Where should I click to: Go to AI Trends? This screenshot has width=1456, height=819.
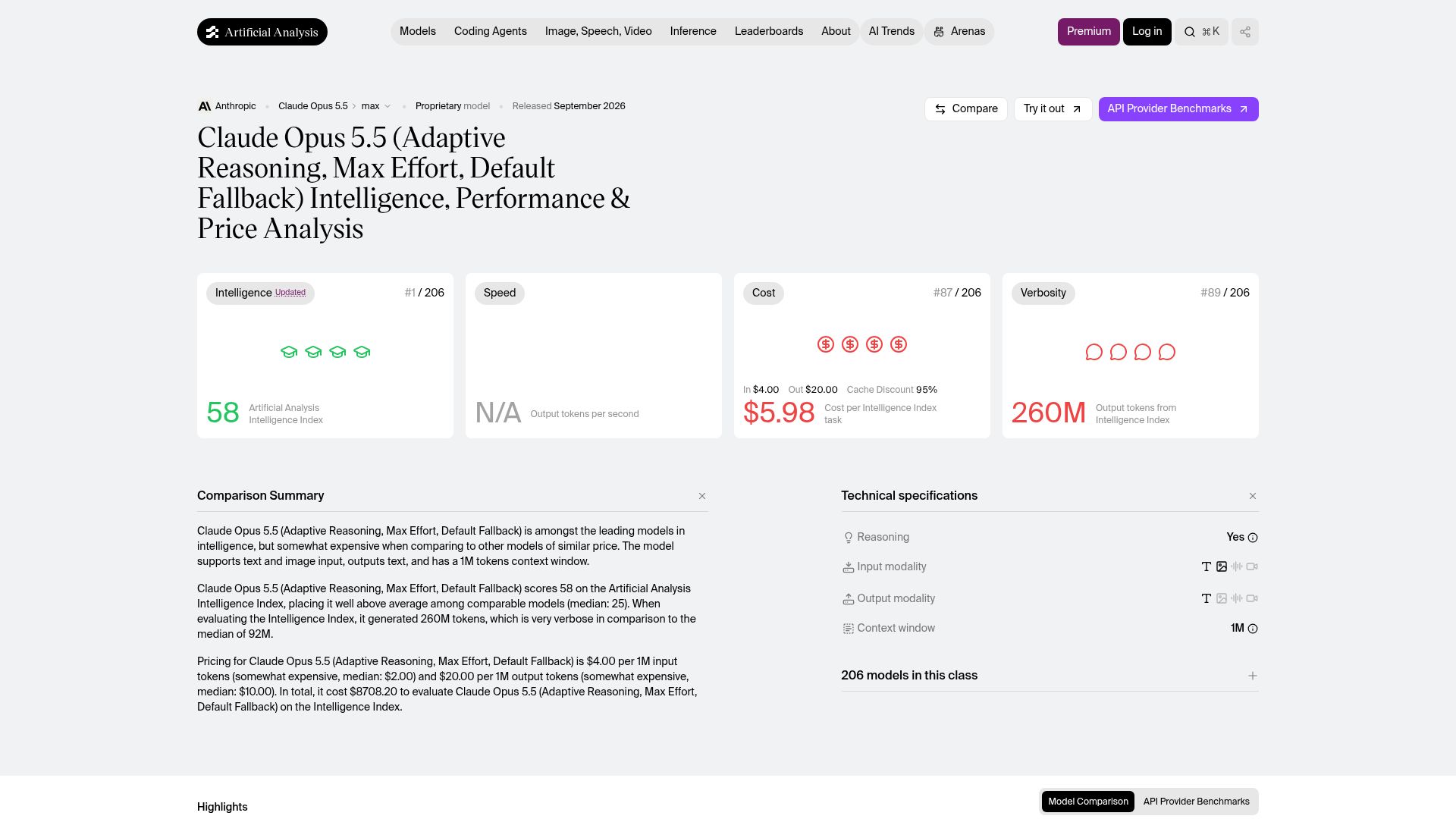(x=892, y=32)
